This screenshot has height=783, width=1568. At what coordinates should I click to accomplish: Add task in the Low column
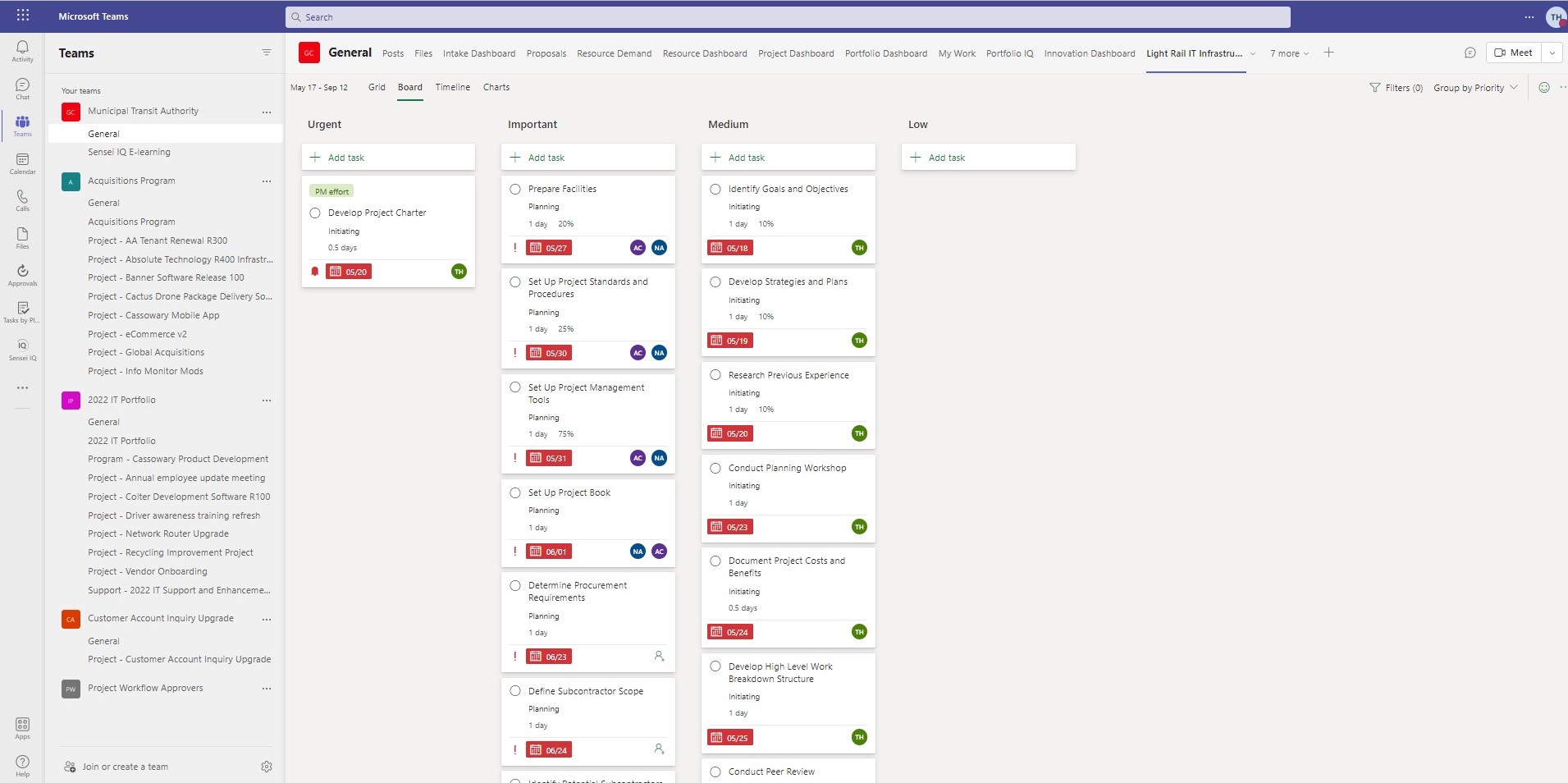pos(989,157)
